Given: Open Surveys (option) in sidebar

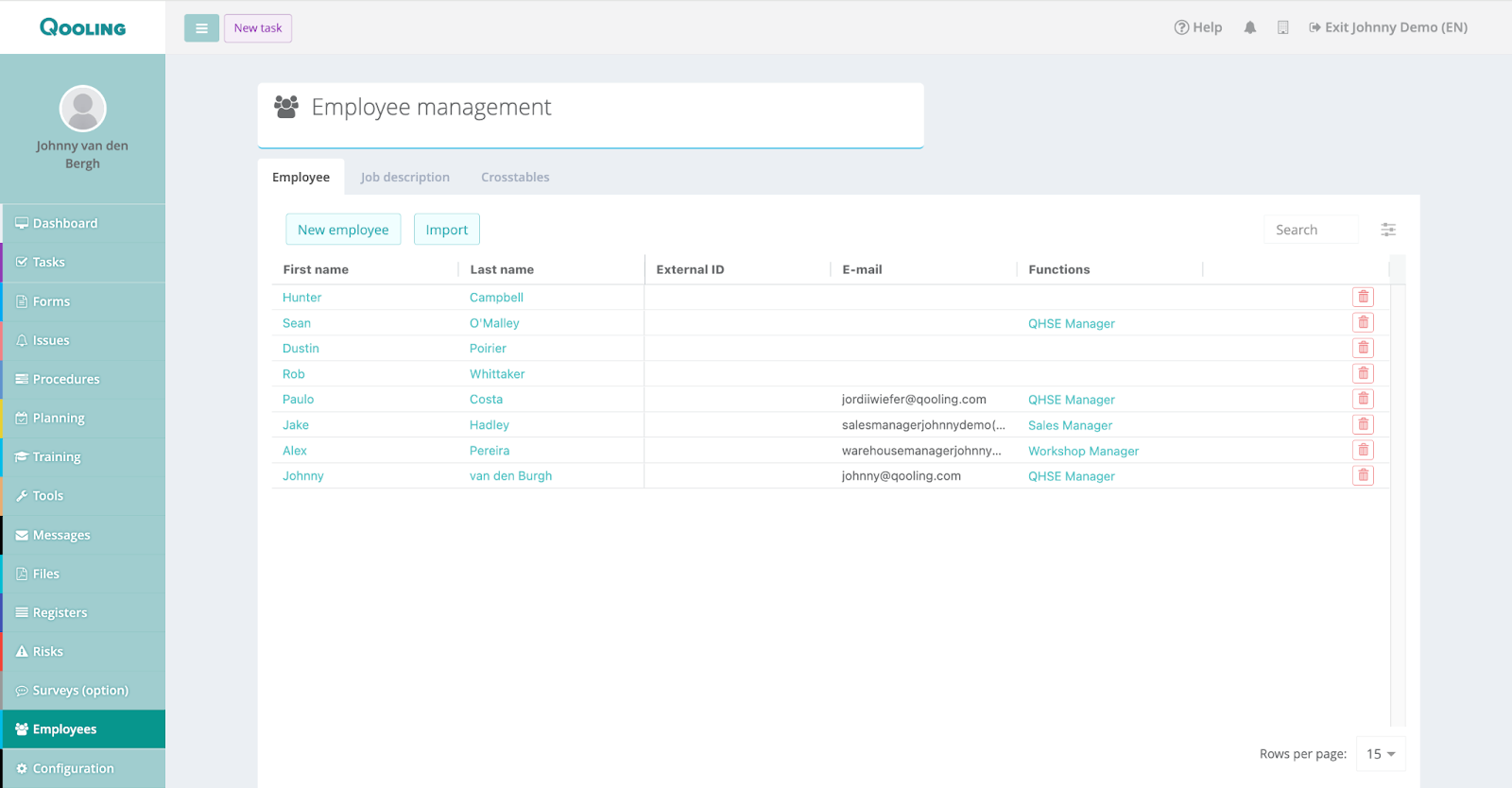Looking at the screenshot, I should 83,690.
